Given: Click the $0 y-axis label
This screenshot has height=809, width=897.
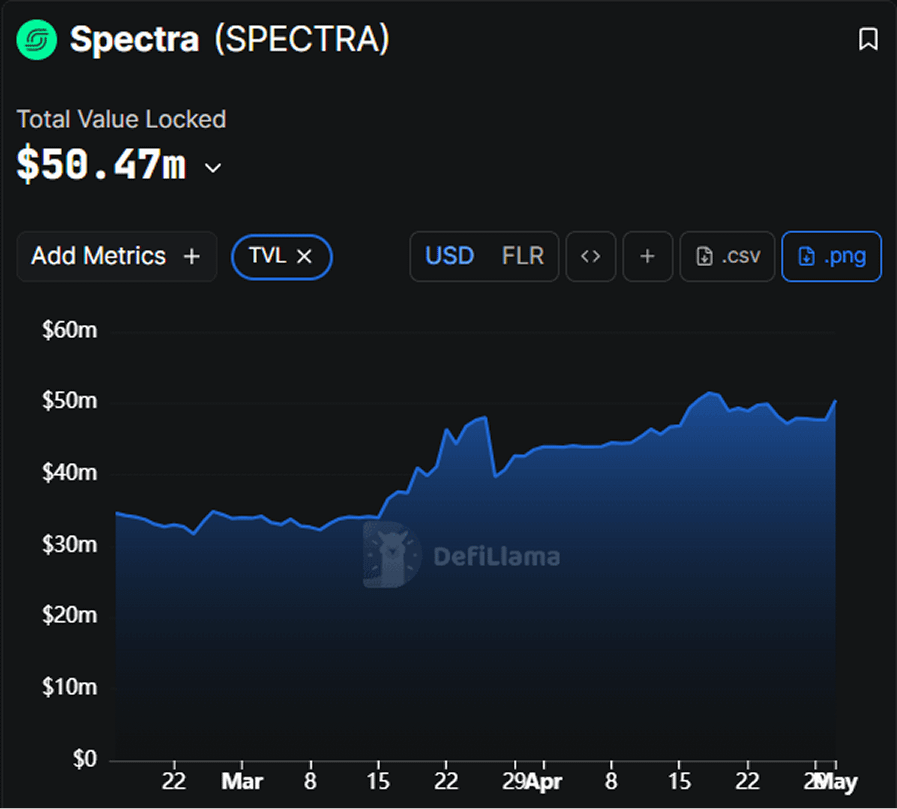Looking at the screenshot, I should [x=85, y=758].
